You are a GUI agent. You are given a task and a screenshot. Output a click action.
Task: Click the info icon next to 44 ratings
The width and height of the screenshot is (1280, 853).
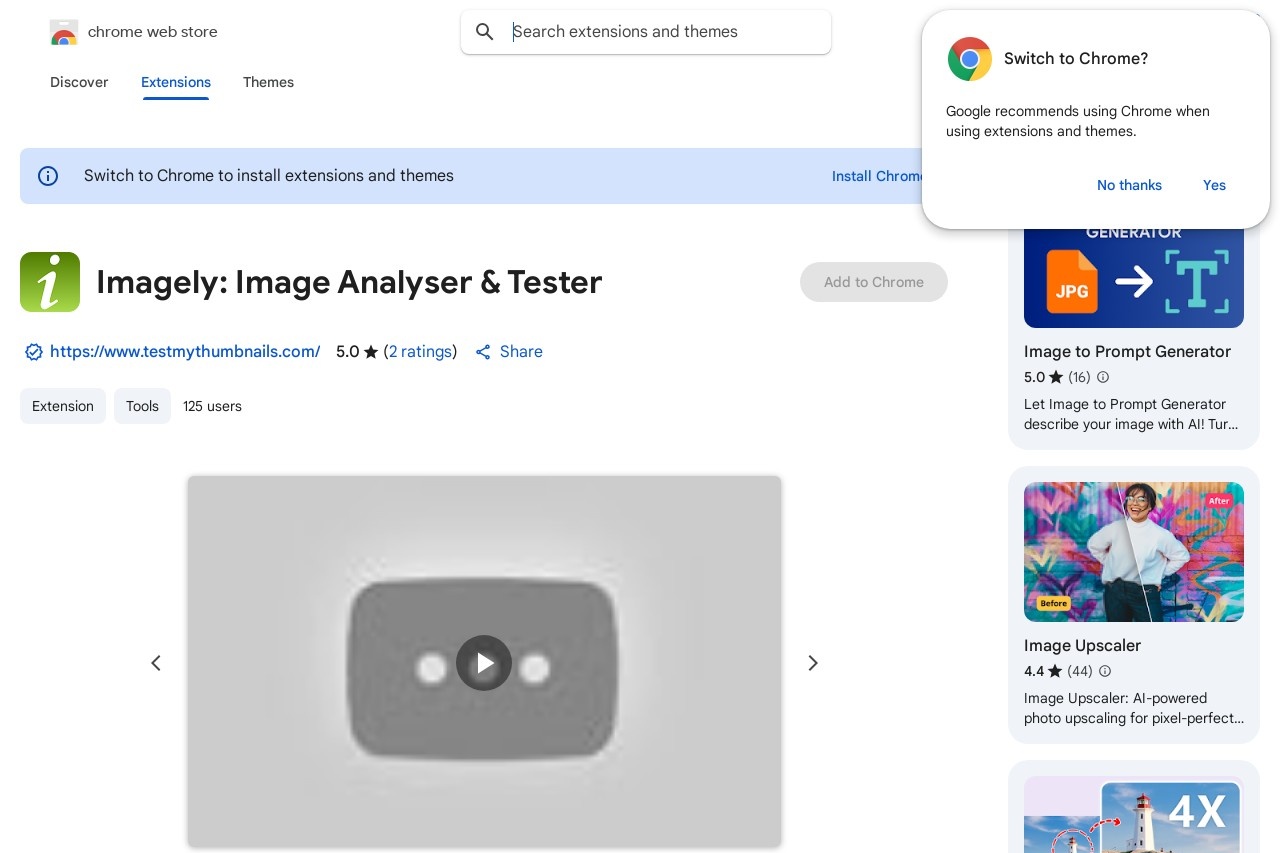pos(1105,671)
